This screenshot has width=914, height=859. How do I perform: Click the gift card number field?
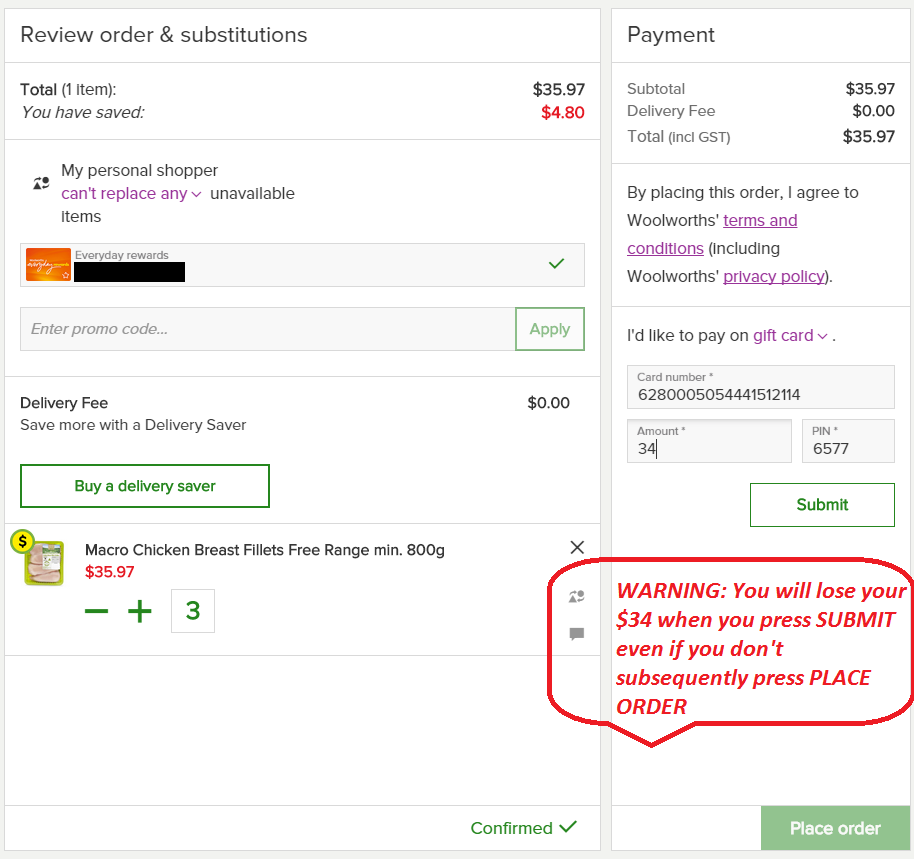click(761, 387)
